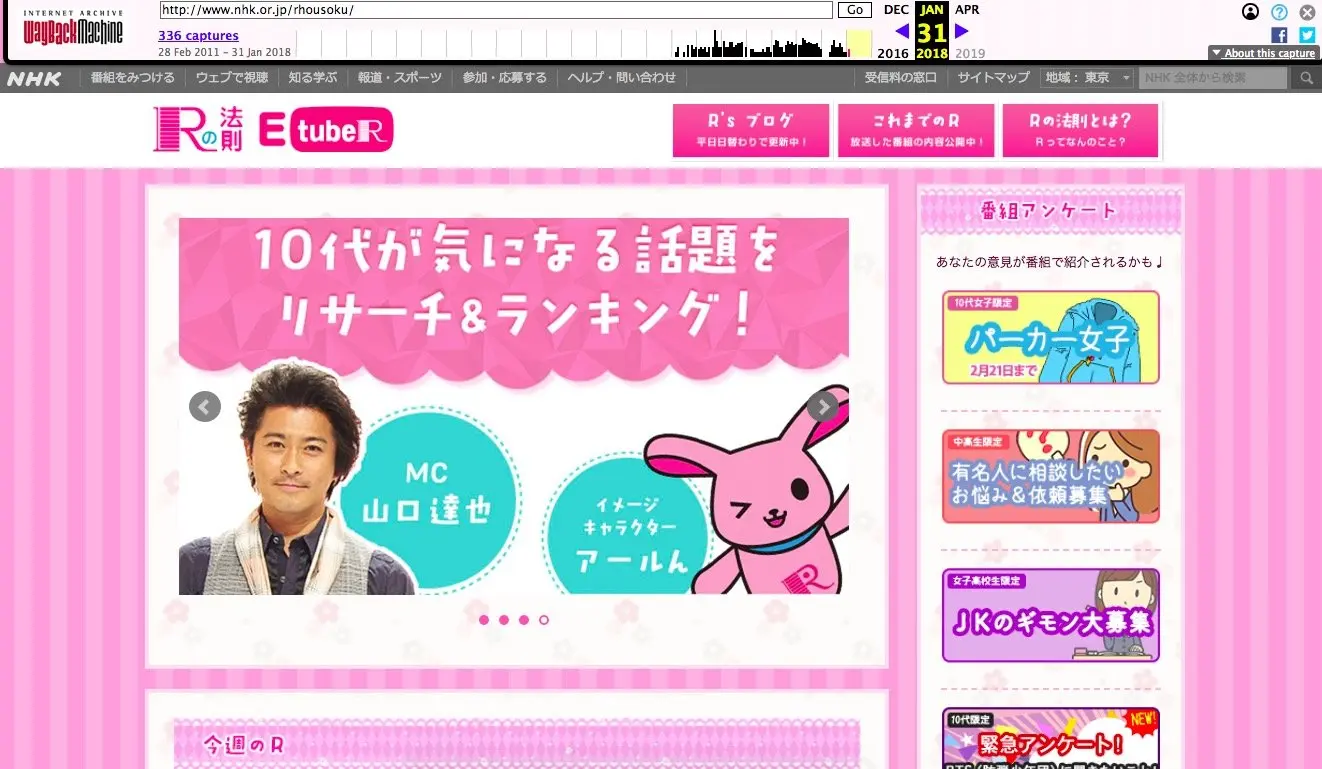Click the Rの法則とは？ button

pyautogui.click(x=1081, y=131)
